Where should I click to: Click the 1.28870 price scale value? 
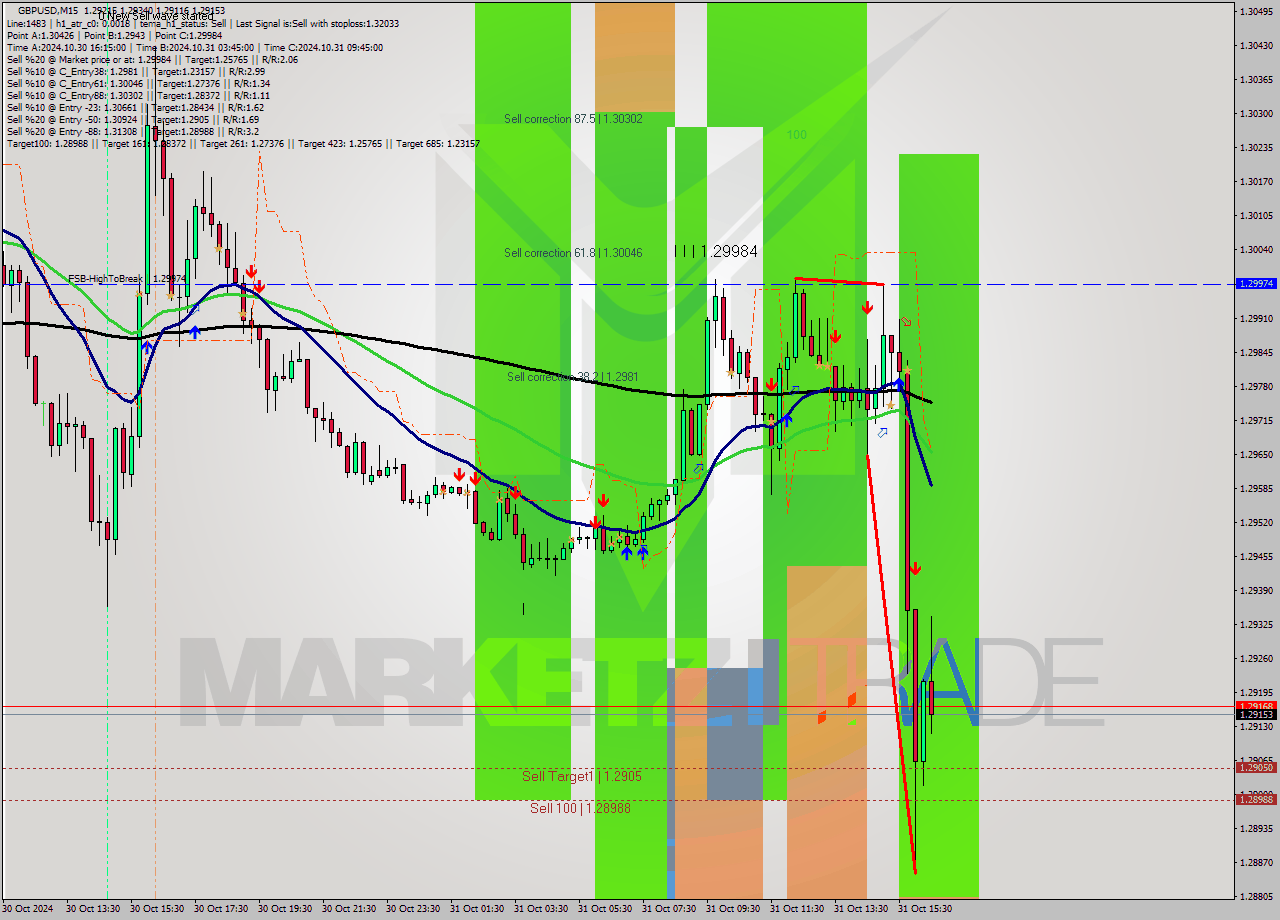pos(1256,862)
